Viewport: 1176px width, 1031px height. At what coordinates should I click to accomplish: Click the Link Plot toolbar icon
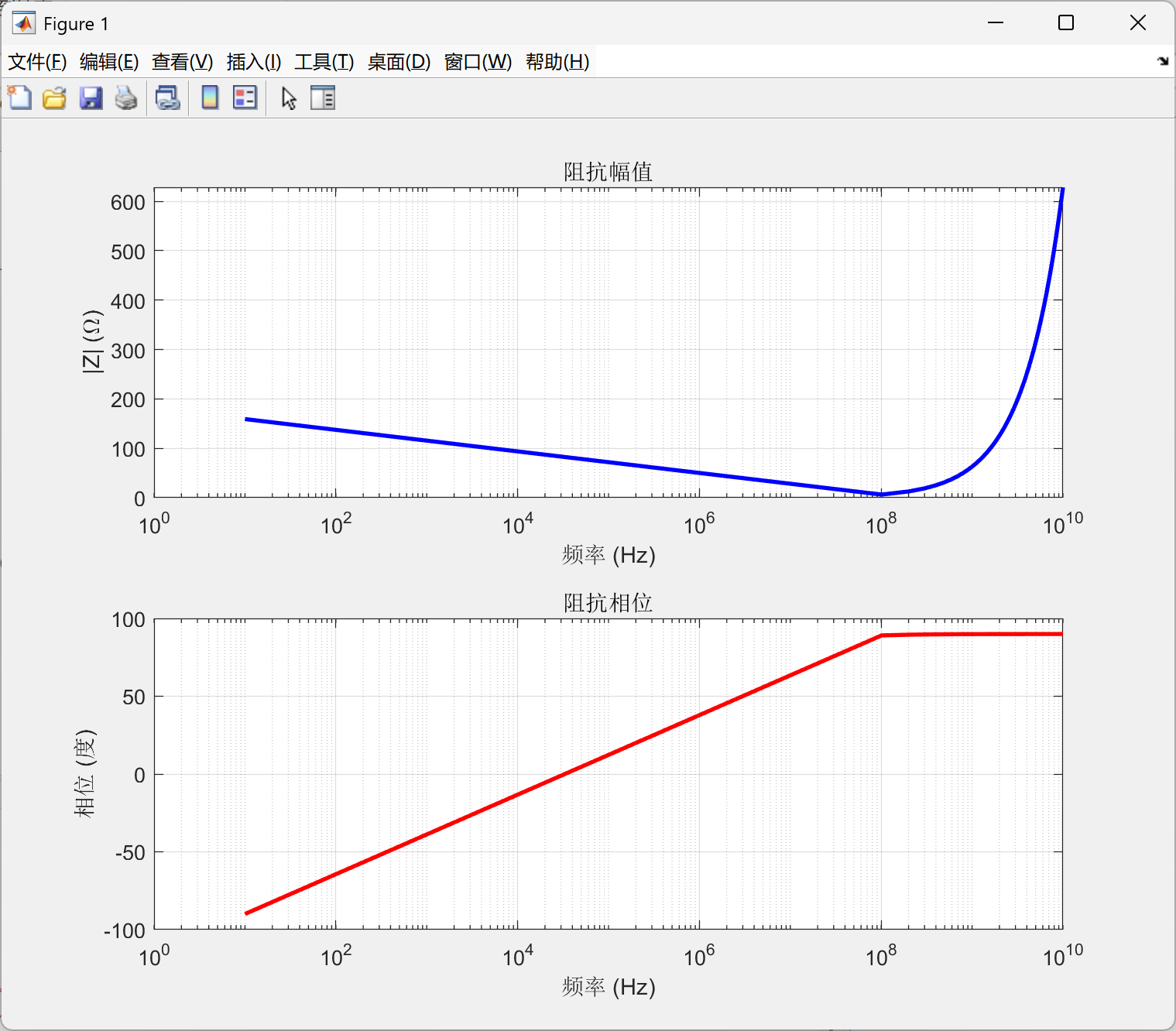167,98
